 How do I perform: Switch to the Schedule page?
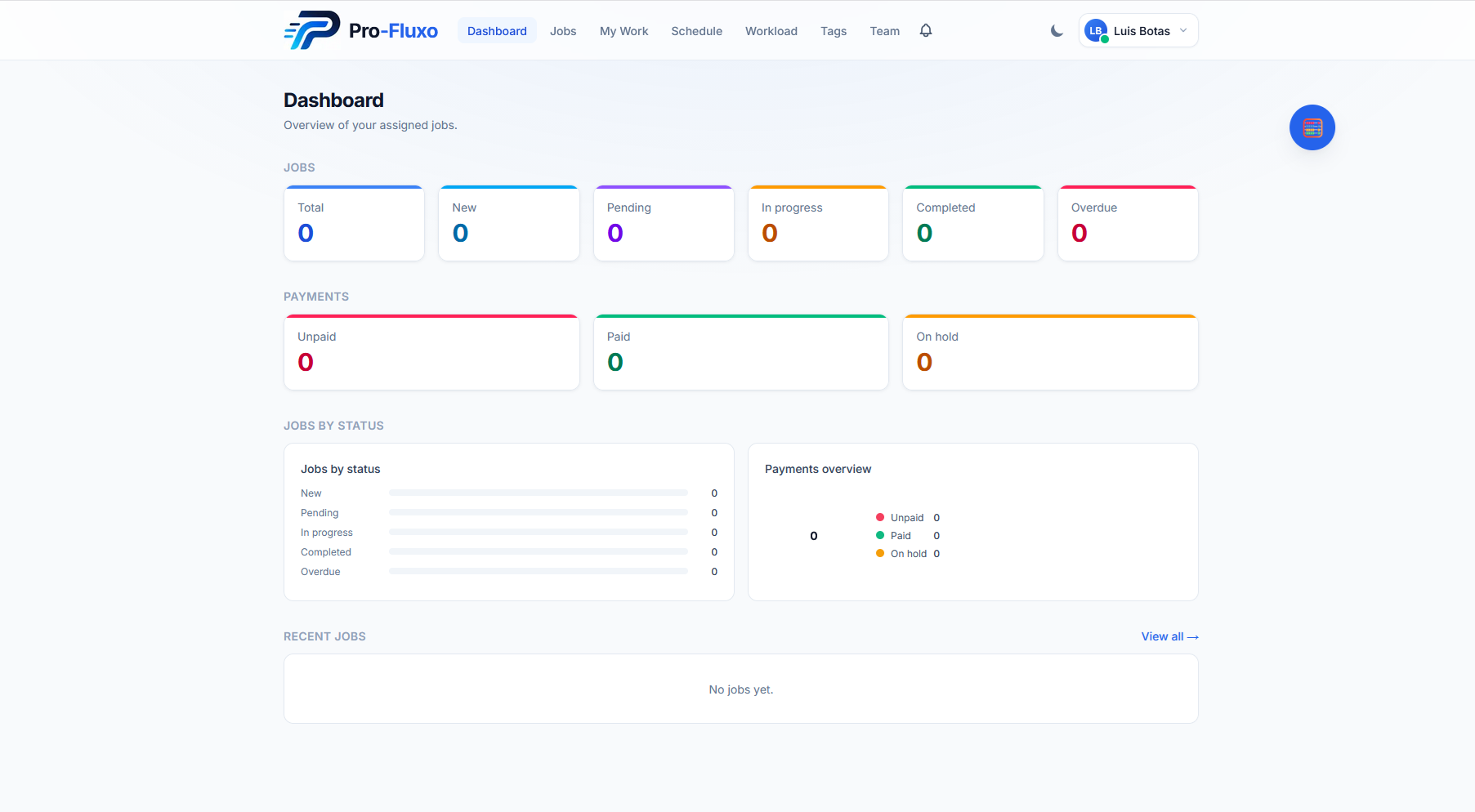pos(696,31)
